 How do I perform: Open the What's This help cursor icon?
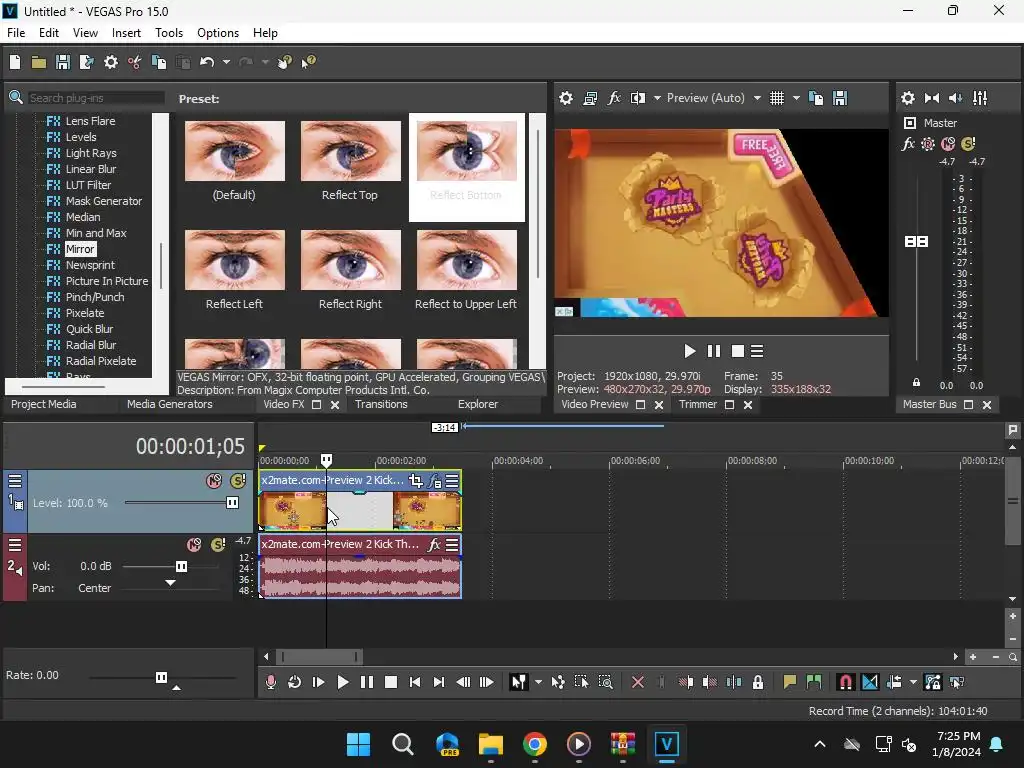click(308, 62)
